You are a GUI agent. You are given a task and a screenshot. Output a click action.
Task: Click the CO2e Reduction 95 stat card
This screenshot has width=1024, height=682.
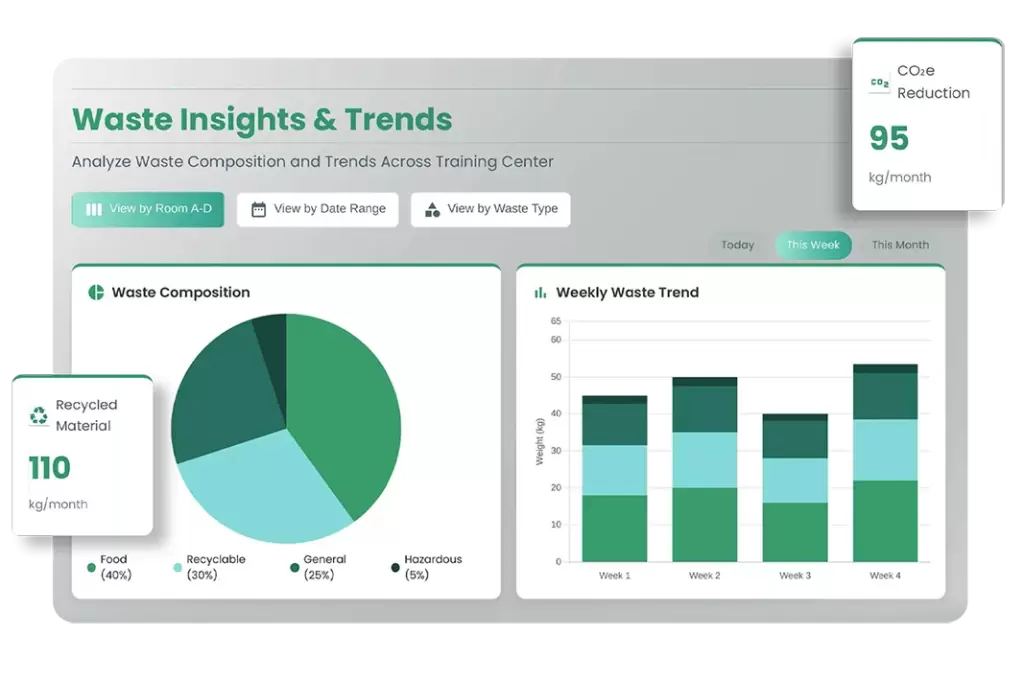[925, 123]
